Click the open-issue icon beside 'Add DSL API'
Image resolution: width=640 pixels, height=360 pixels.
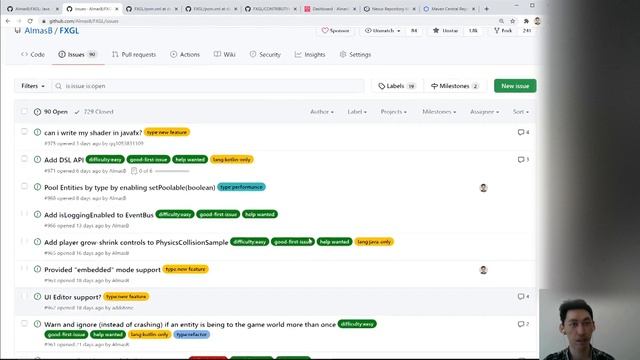(x=38, y=160)
